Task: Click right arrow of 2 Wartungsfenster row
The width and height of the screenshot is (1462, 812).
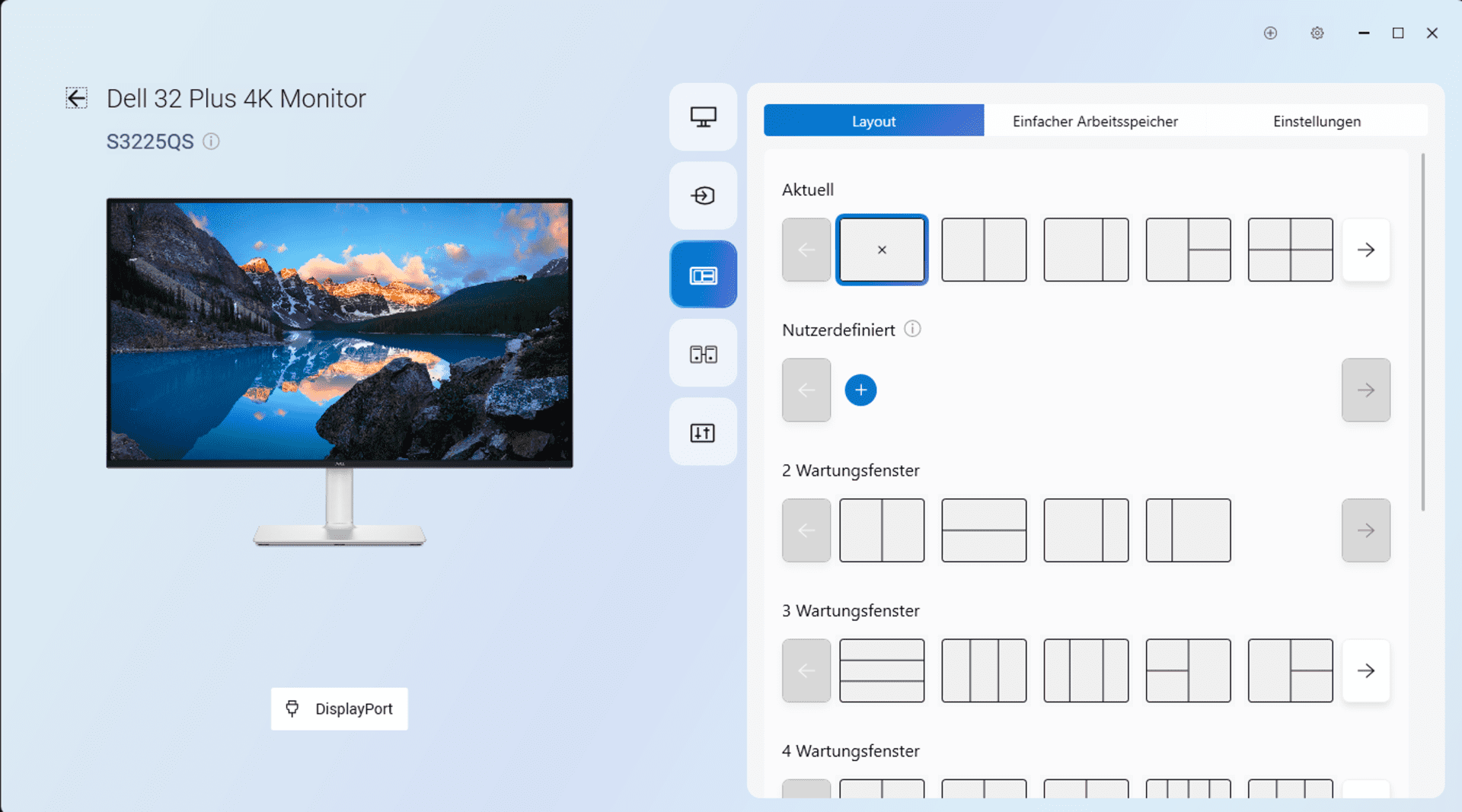Action: 1366,530
